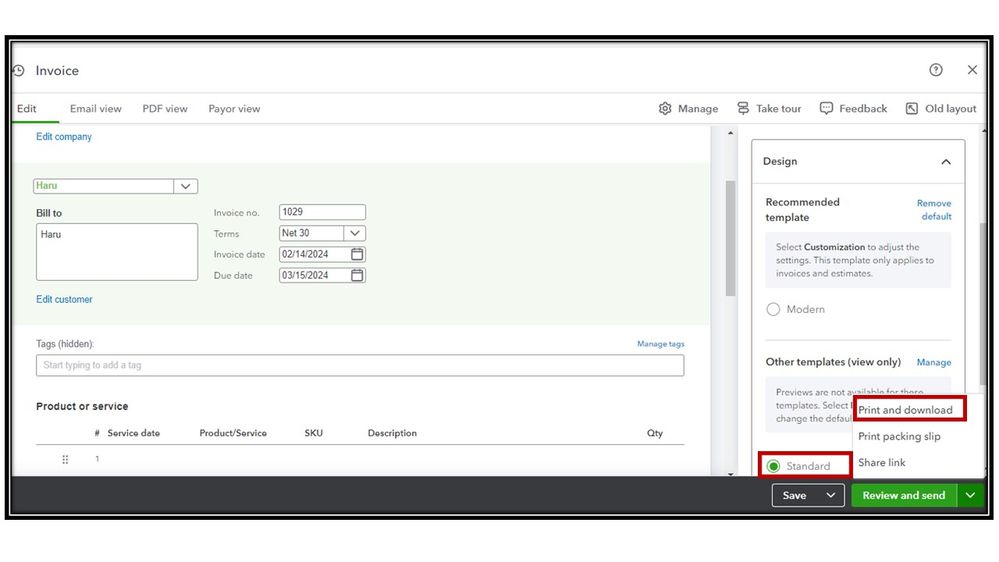
Task: Click the Haru customer name field
Action: (103, 186)
